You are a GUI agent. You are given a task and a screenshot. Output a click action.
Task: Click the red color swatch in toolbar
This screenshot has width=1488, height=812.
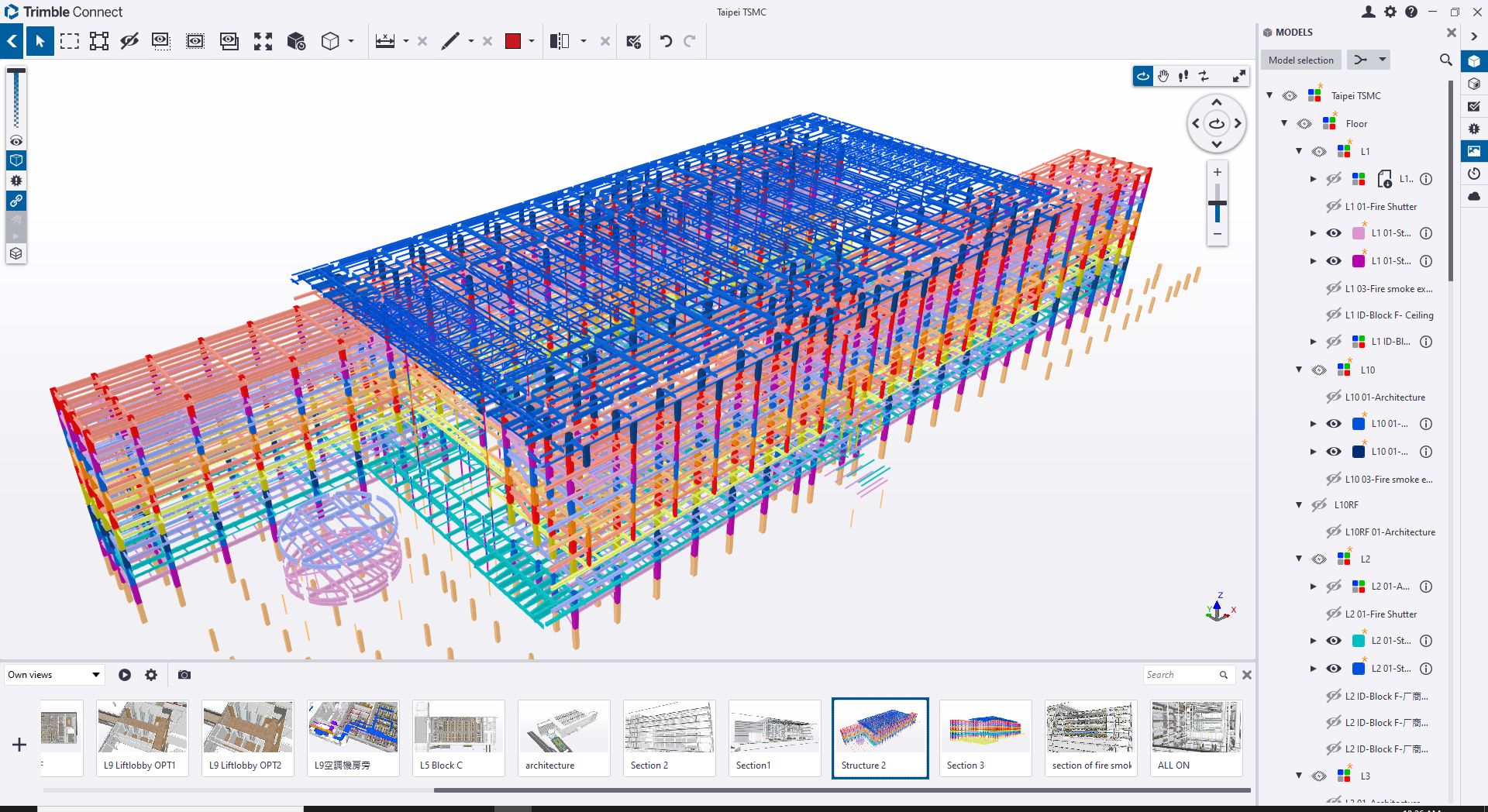(x=512, y=41)
